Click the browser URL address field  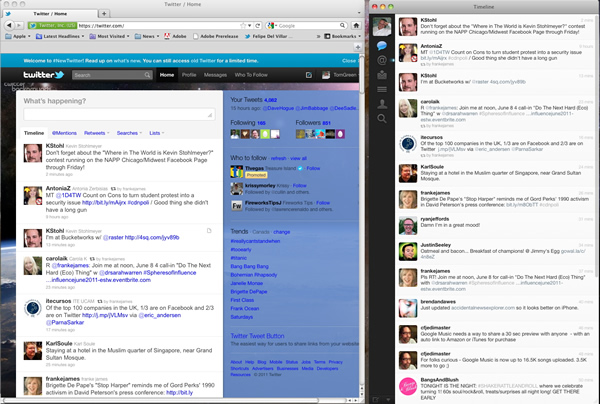(x=158, y=26)
